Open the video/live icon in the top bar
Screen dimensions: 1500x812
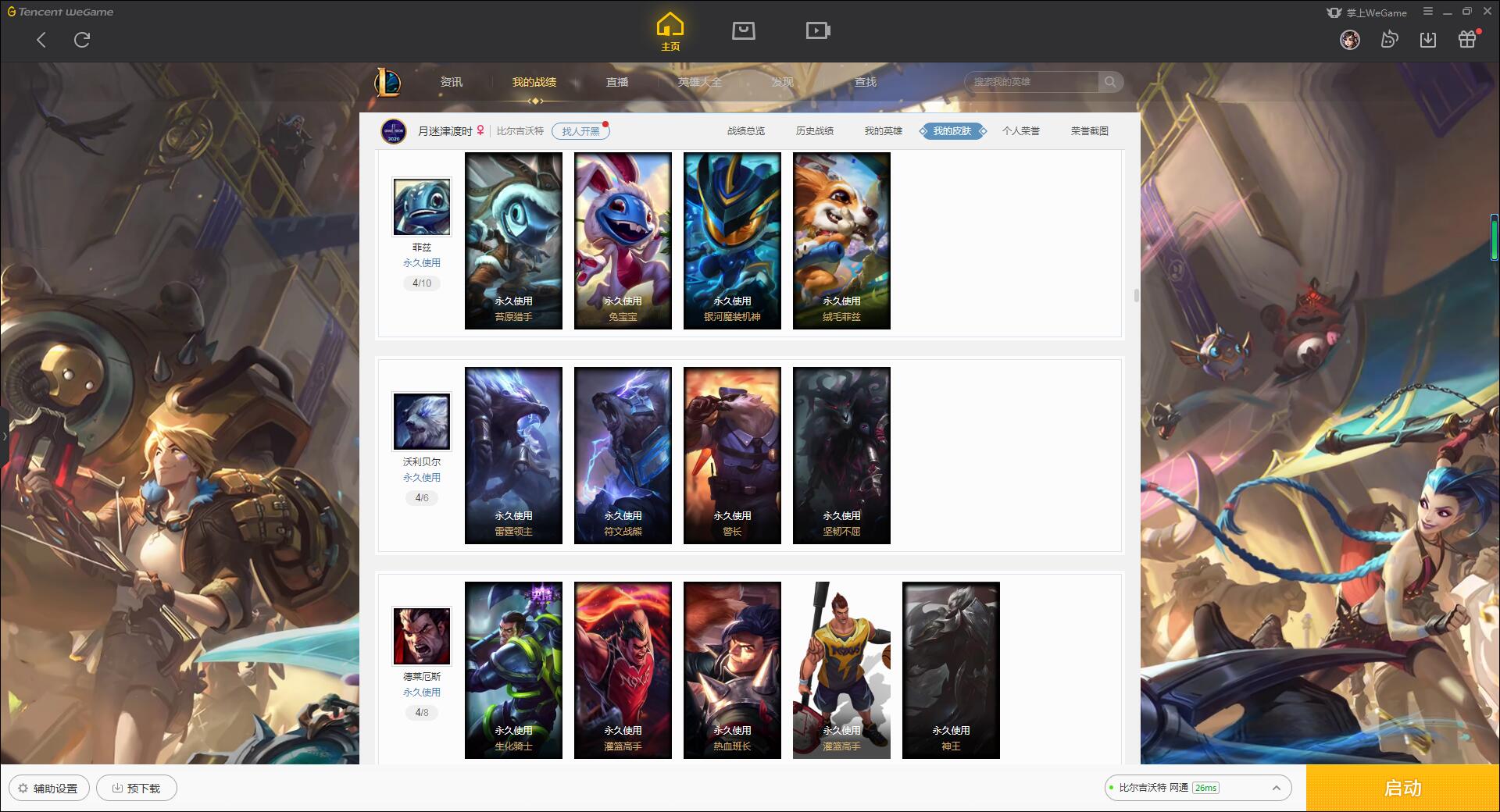[x=818, y=31]
